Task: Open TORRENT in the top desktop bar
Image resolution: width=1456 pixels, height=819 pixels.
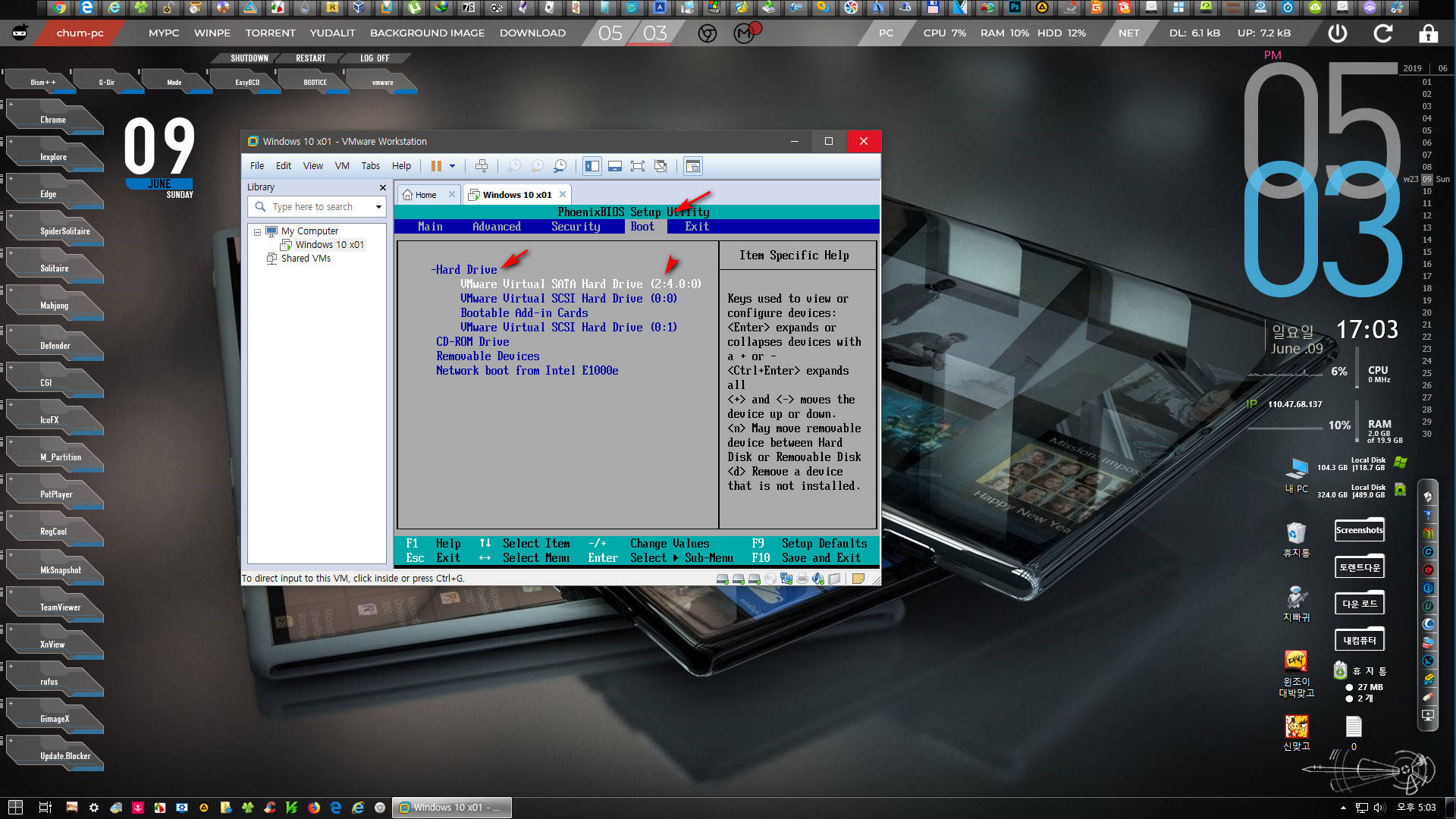Action: click(270, 33)
